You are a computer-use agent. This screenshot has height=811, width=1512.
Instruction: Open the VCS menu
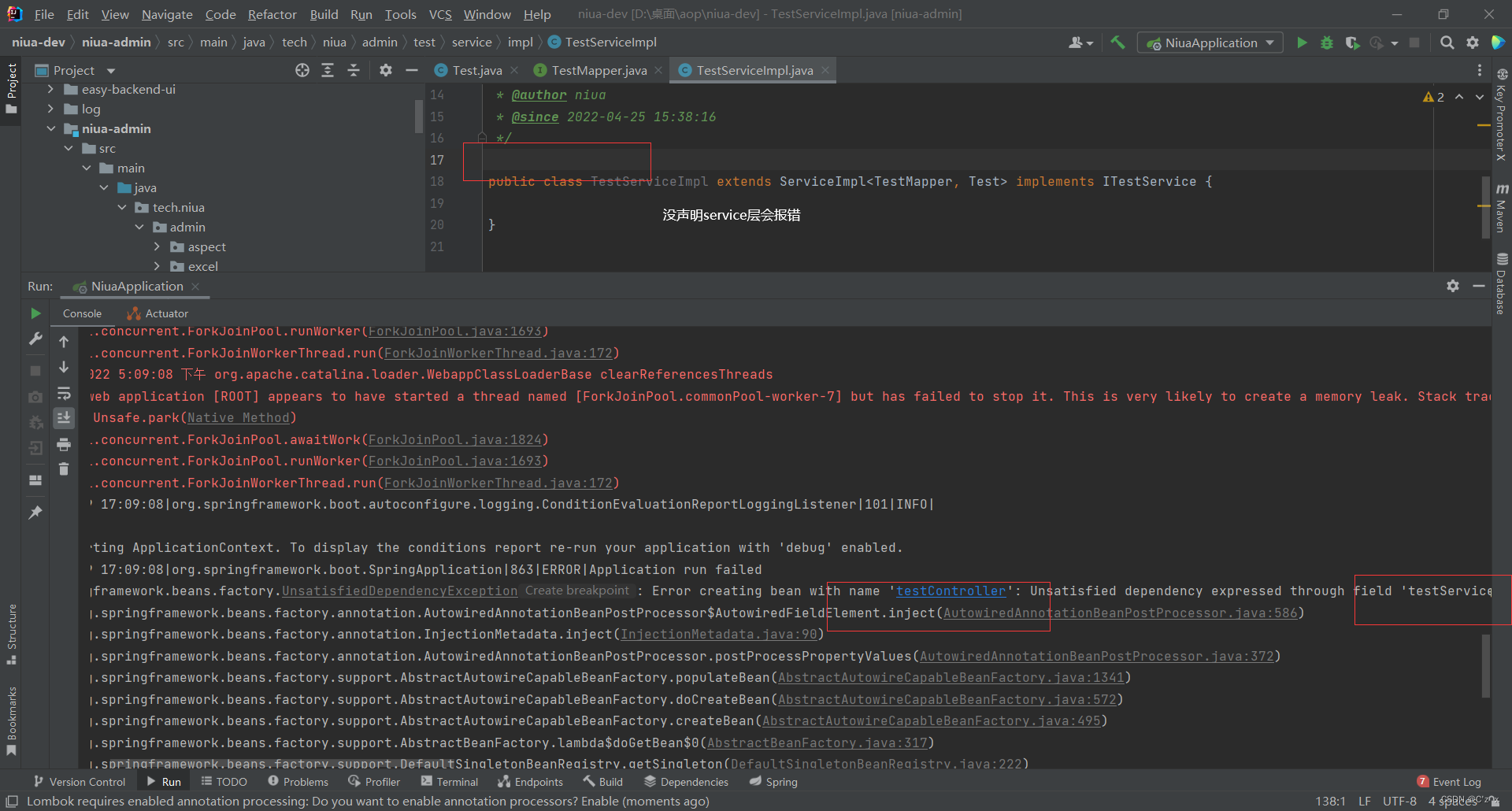click(x=439, y=14)
